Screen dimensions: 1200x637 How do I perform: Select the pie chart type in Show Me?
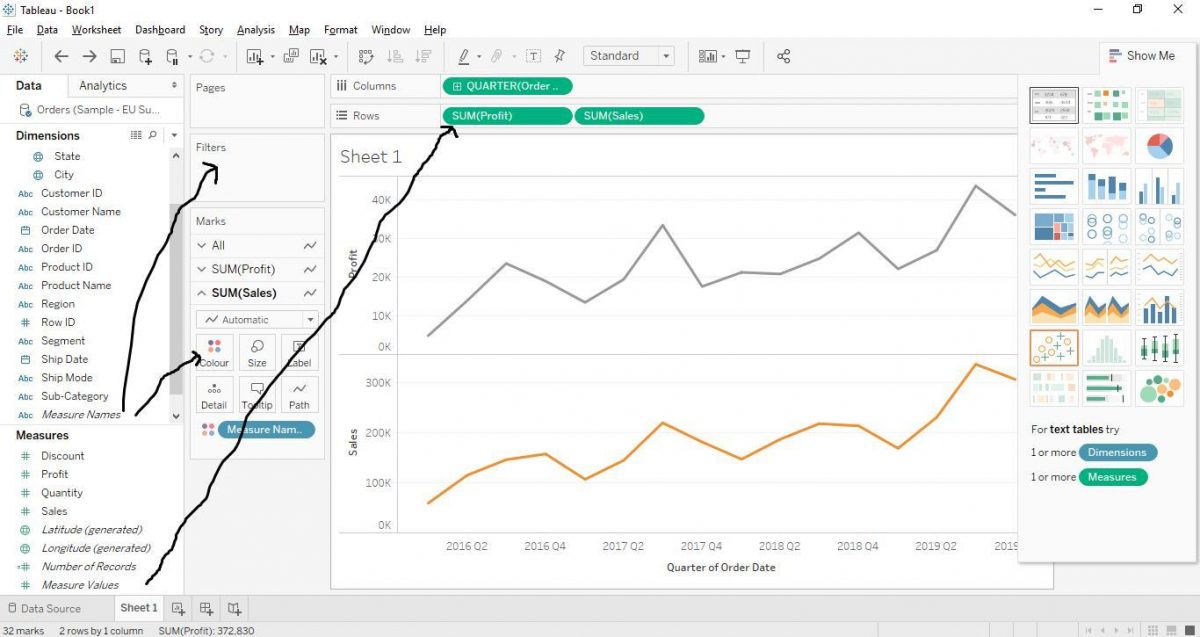coord(1159,145)
